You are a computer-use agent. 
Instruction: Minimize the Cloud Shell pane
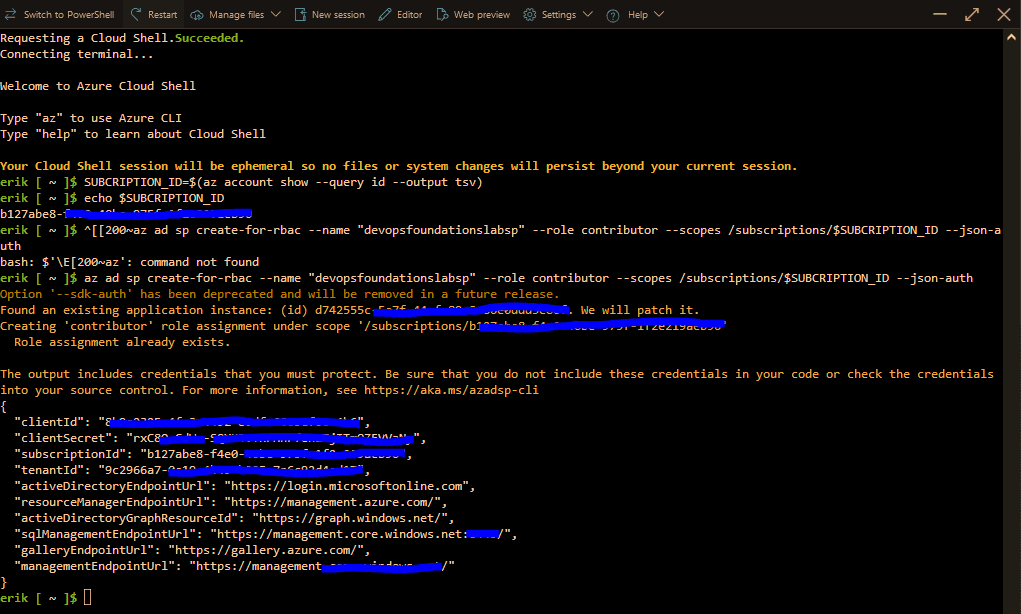(x=940, y=14)
